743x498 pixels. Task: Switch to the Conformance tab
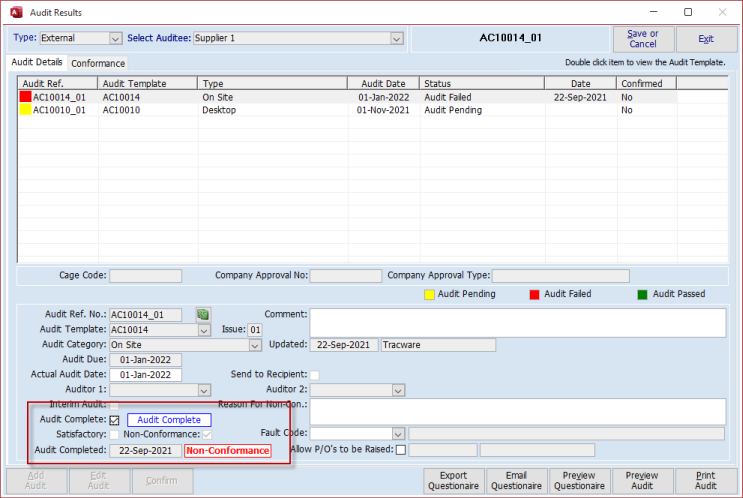(x=98, y=63)
